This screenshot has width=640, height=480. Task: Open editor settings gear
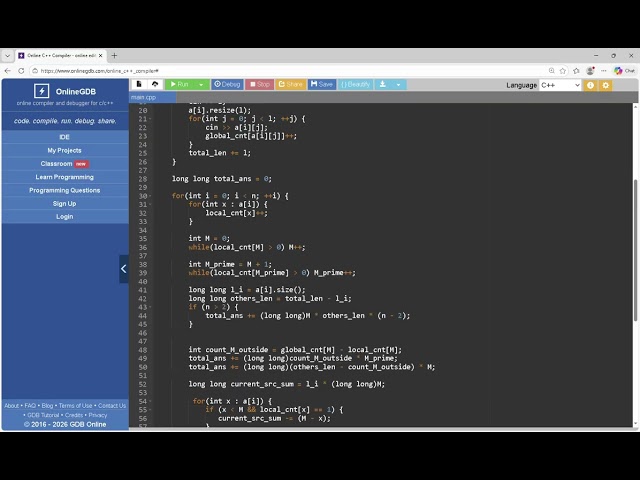click(606, 85)
